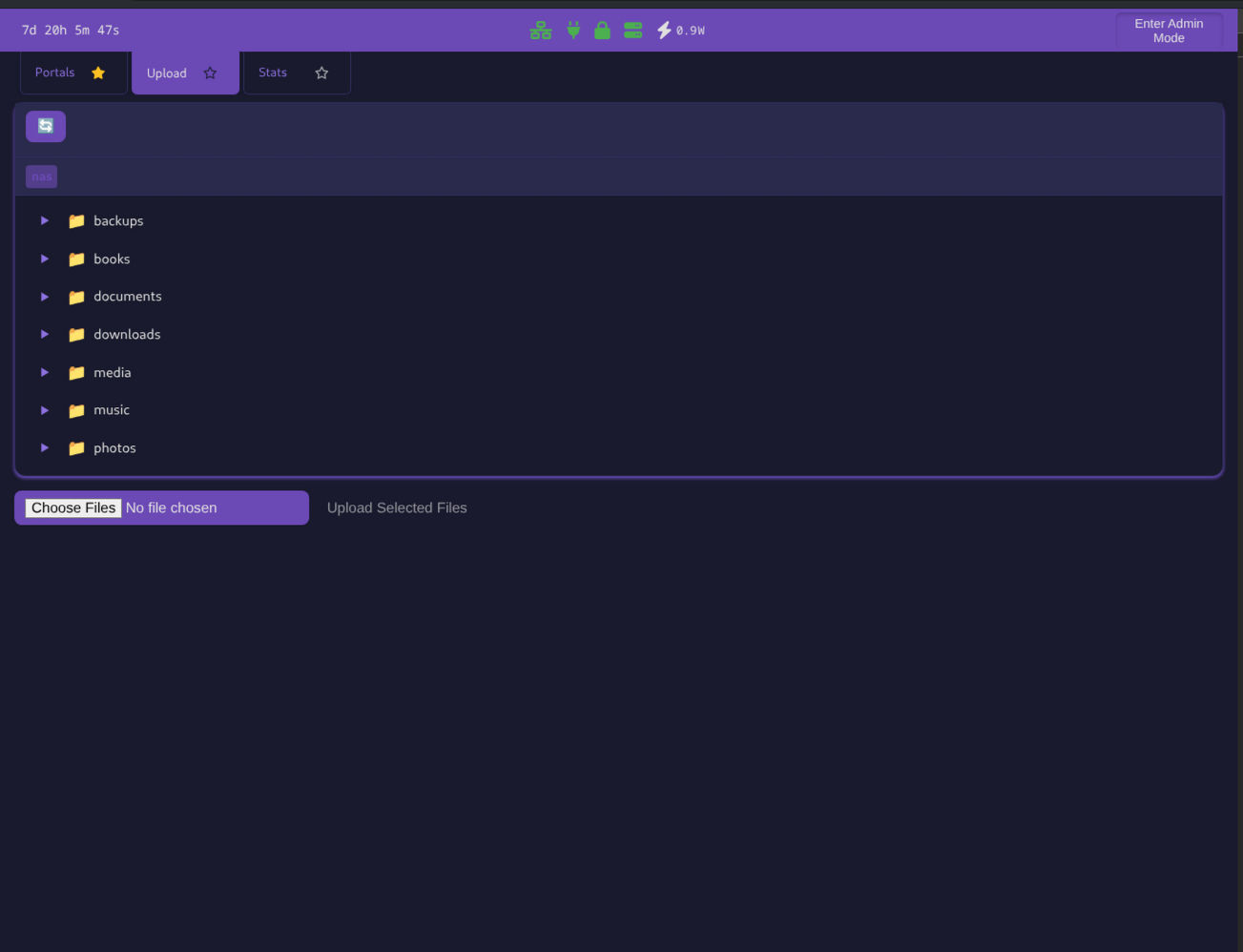Screen dimensions: 1243x952
Task: Click the Choose Files button
Action: tap(73, 507)
